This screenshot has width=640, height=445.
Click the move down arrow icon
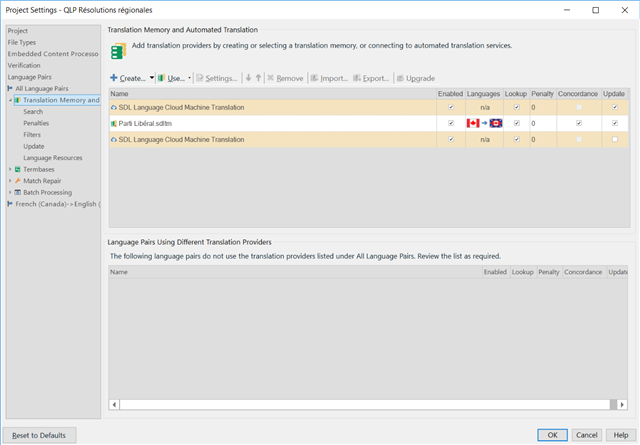pos(248,78)
